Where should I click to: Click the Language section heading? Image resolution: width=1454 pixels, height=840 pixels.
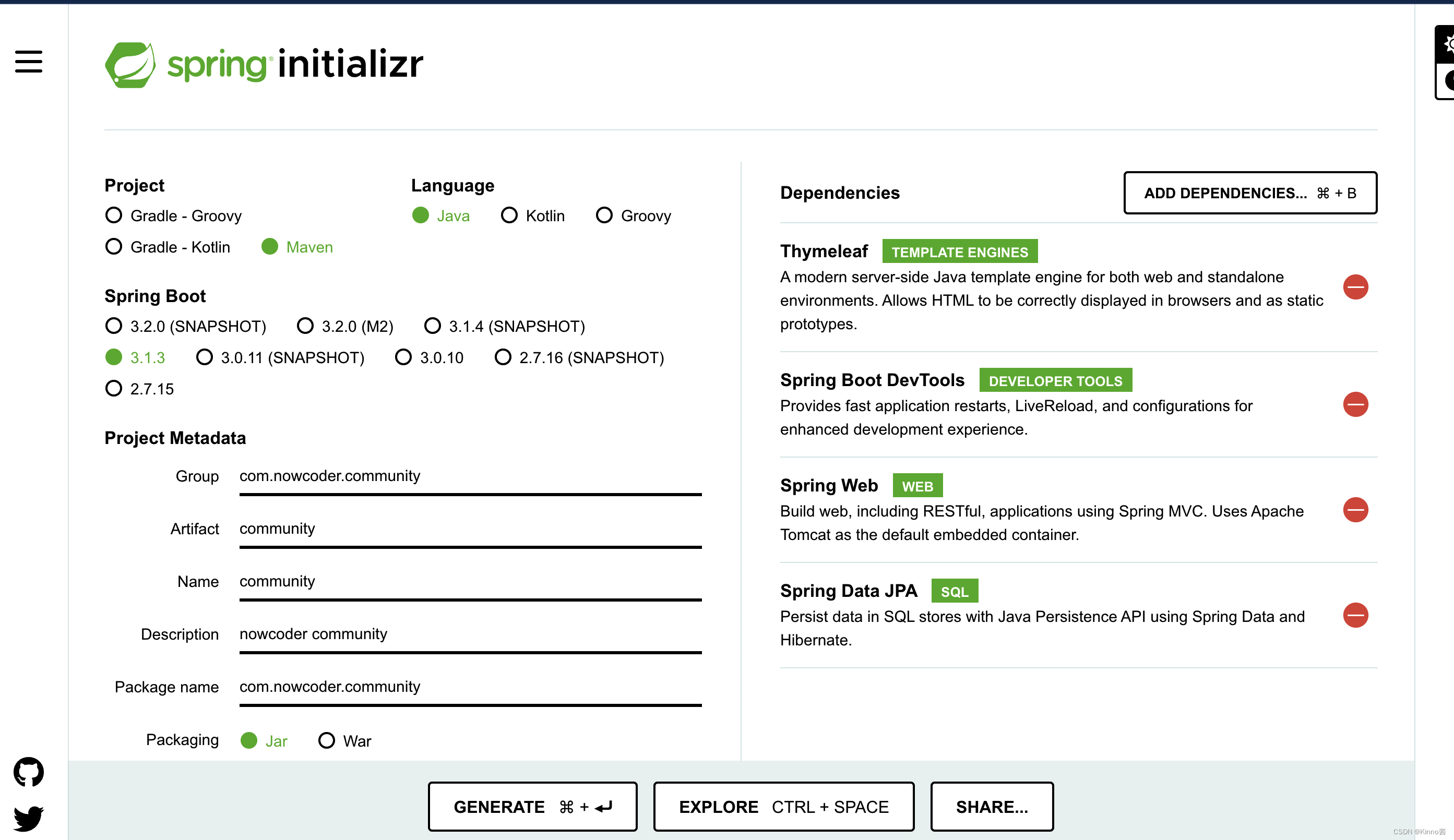click(452, 185)
